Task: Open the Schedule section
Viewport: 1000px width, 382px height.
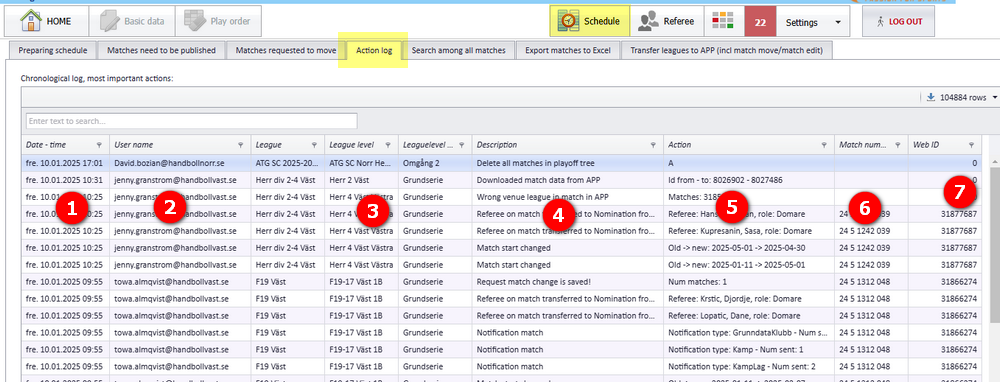Action: click(x=590, y=21)
